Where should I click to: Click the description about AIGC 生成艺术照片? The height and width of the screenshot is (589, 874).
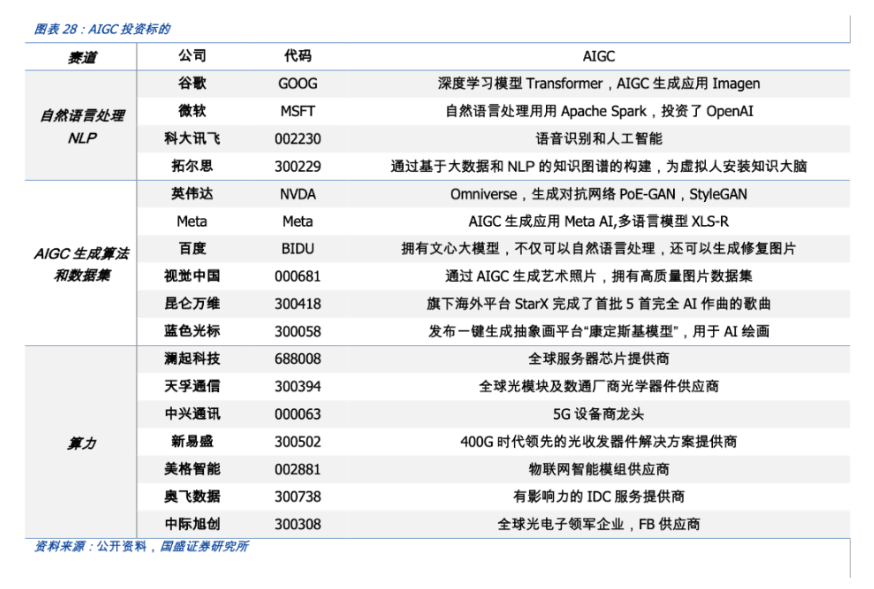click(599, 276)
